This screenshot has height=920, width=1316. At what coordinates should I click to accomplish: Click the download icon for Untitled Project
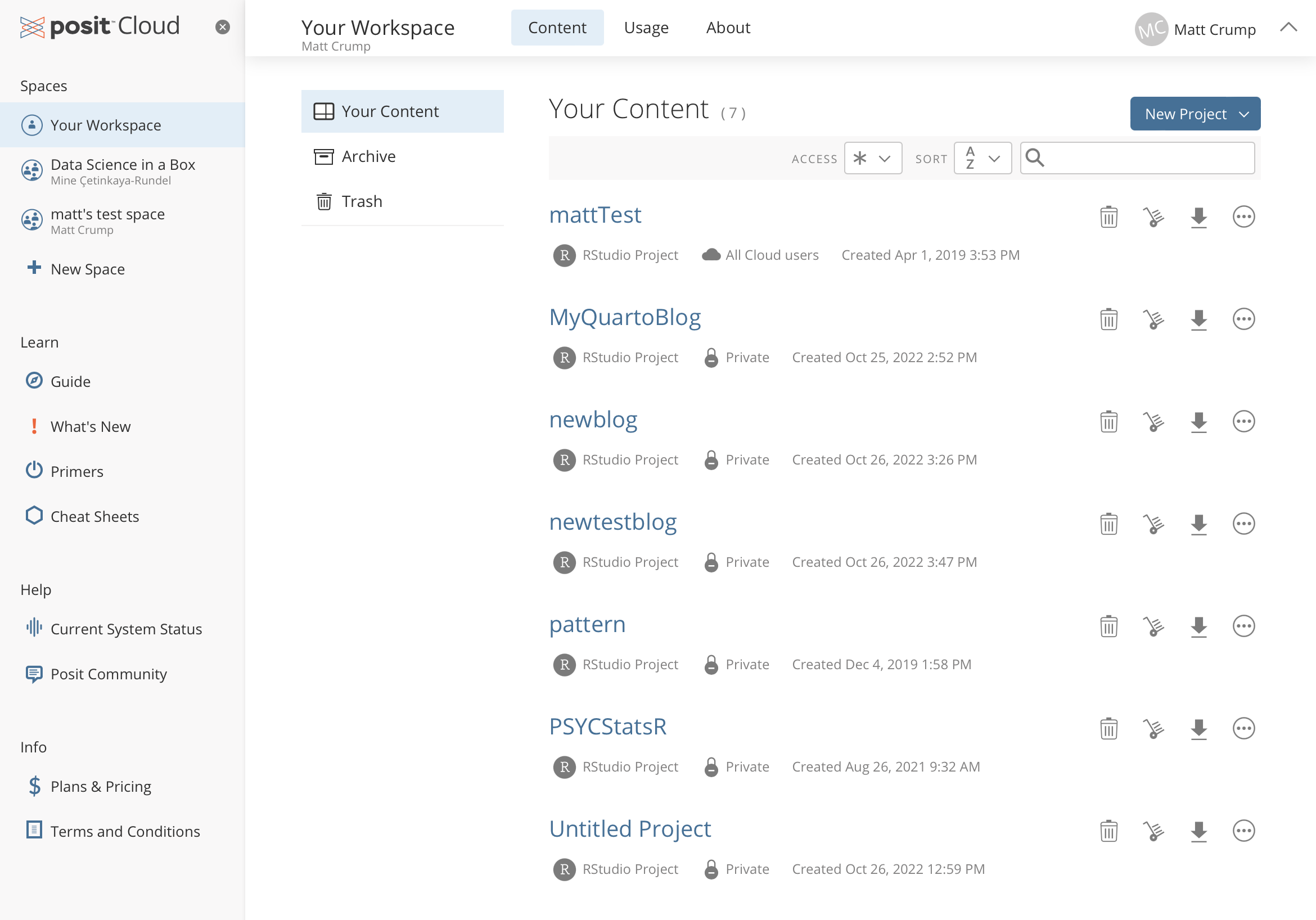click(x=1198, y=831)
